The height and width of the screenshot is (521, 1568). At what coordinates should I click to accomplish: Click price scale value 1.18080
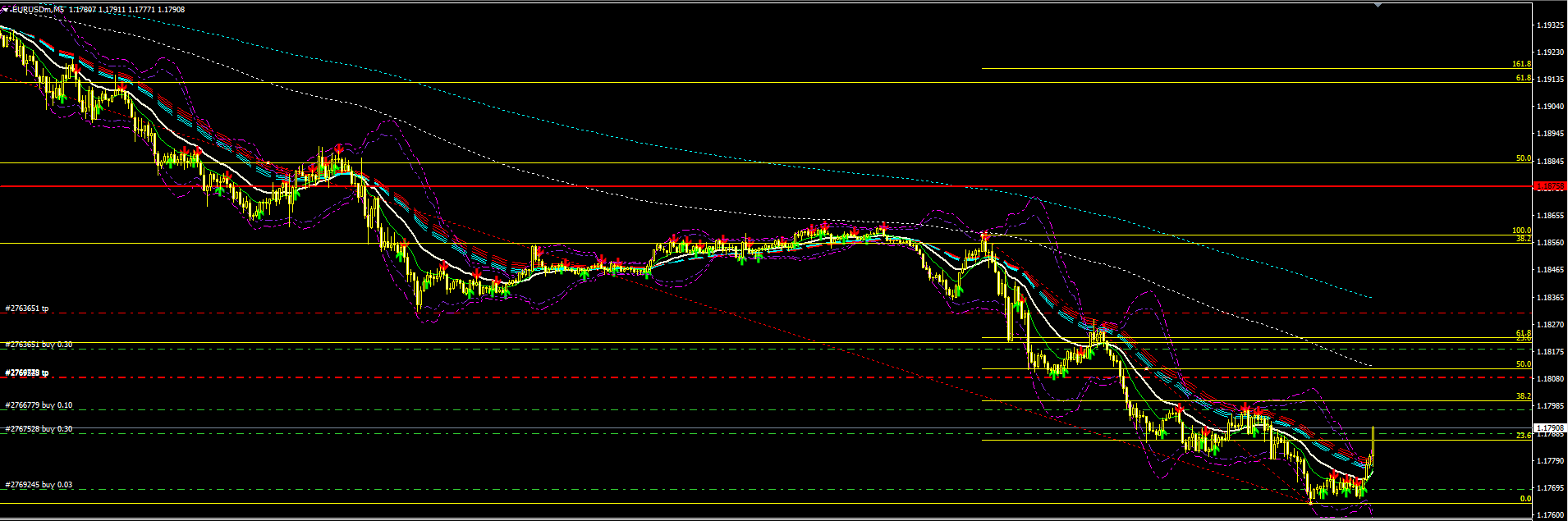tap(1551, 379)
